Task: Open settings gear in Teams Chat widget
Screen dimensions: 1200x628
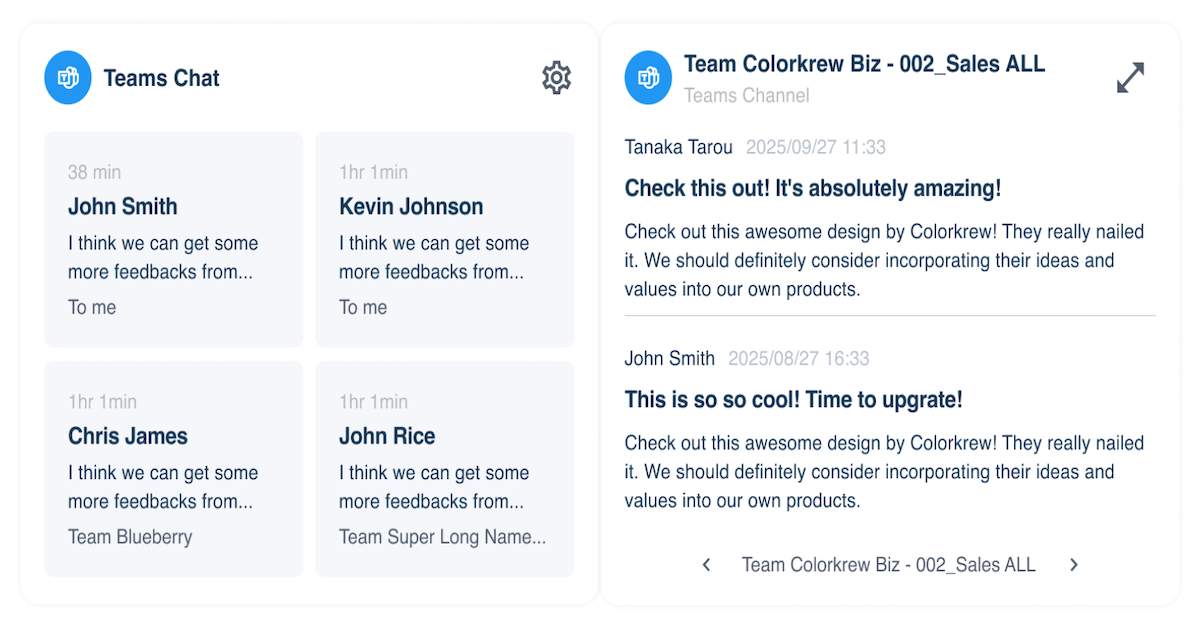Action: [556, 78]
